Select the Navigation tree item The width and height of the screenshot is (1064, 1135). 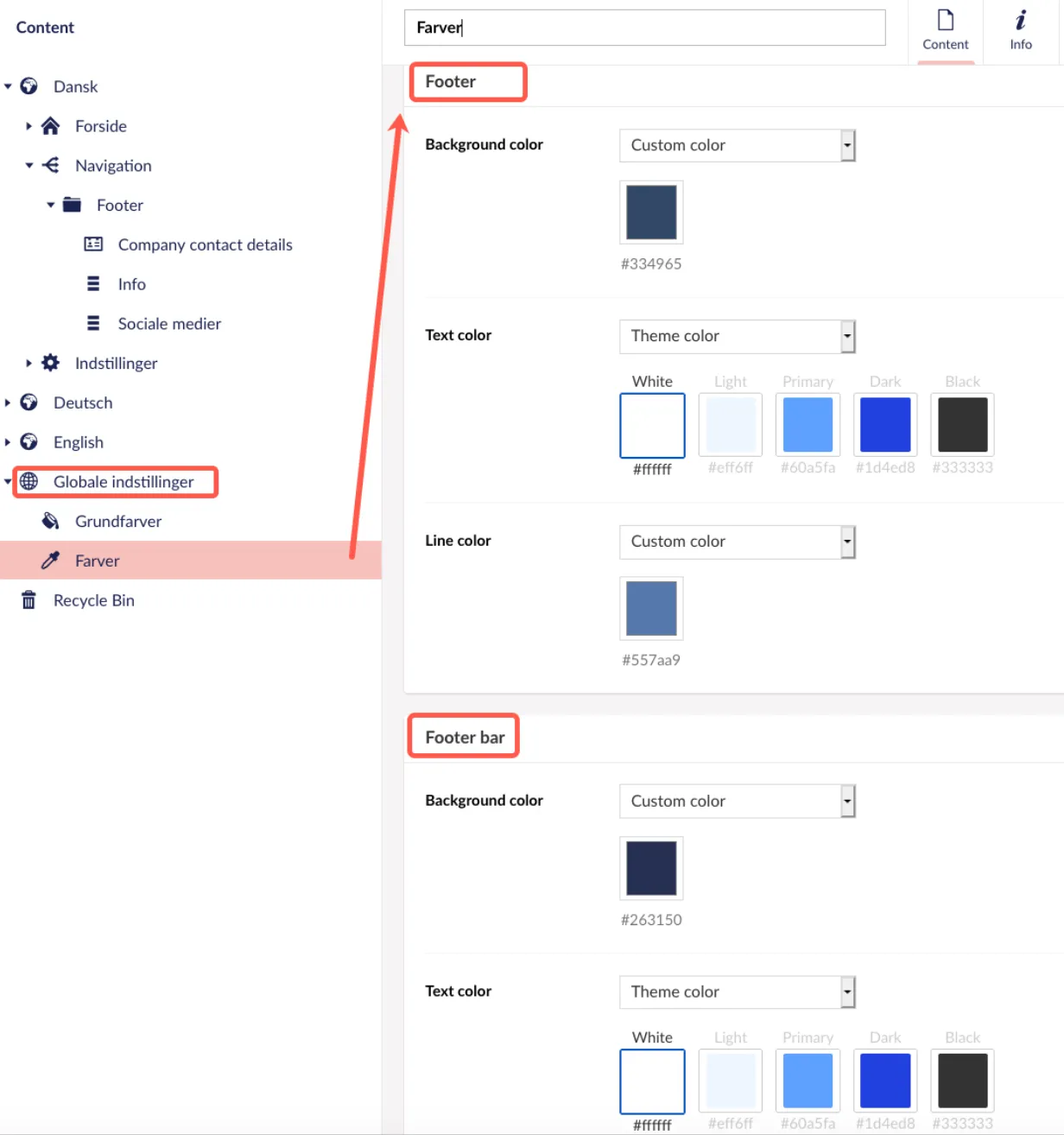[x=113, y=166]
